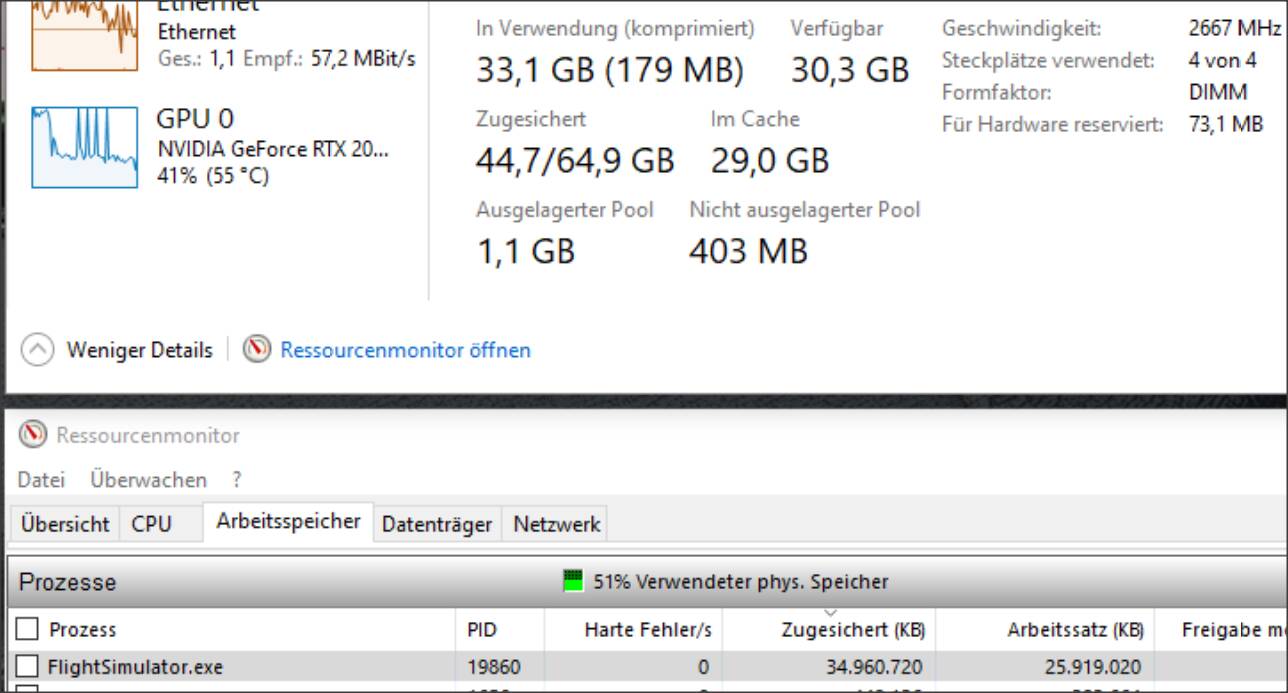1288x693 pixels.
Task: Open the Ressourcenmonitor öffnen link
Action: (405, 350)
